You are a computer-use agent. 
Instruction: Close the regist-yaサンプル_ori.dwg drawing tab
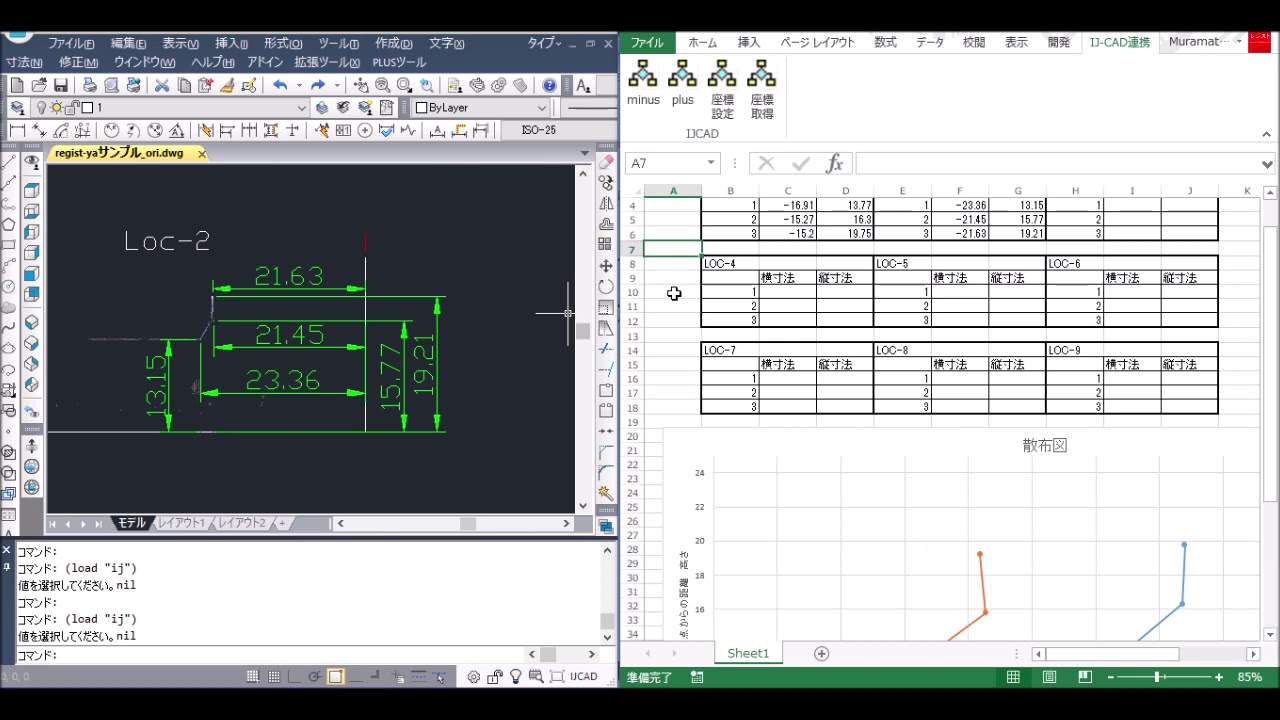(x=202, y=154)
